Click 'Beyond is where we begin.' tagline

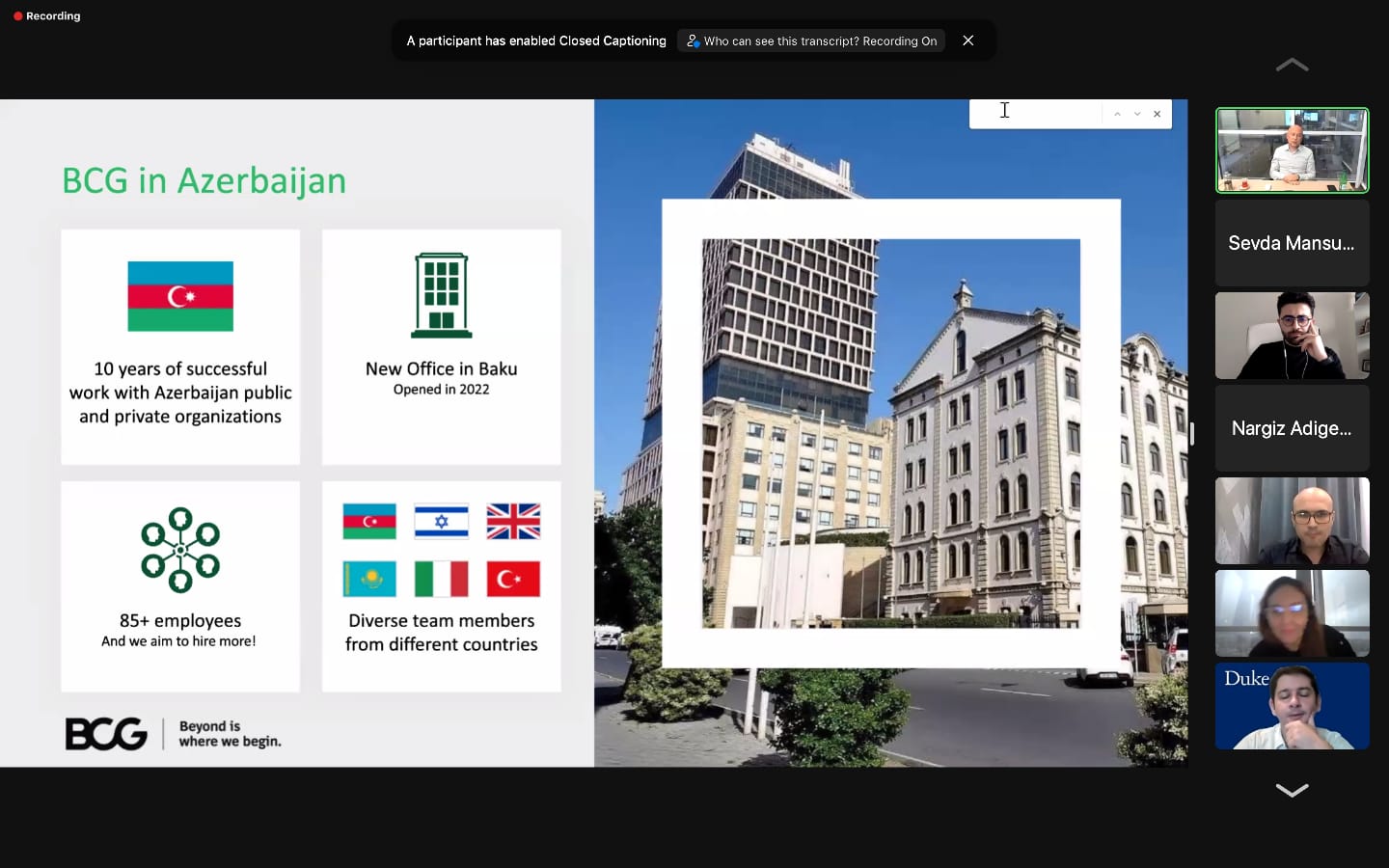pos(230,734)
